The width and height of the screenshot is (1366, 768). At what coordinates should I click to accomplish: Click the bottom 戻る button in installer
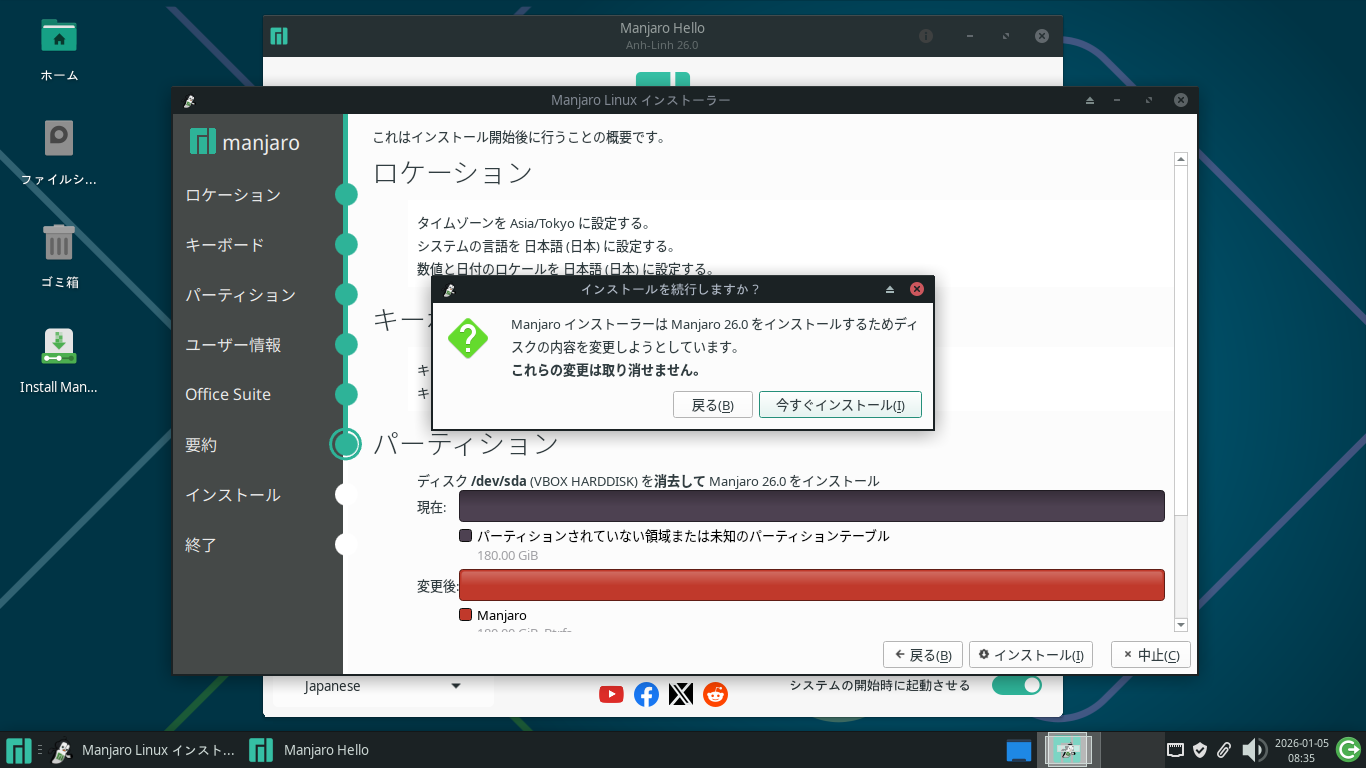(x=923, y=655)
